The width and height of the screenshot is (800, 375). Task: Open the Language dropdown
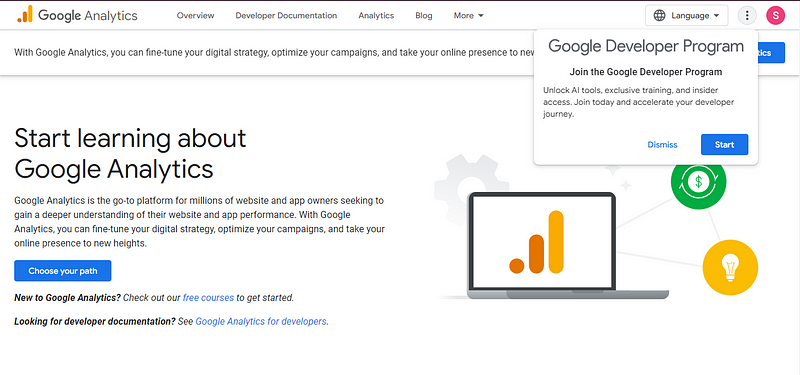pyautogui.click(x=686, y=16)
